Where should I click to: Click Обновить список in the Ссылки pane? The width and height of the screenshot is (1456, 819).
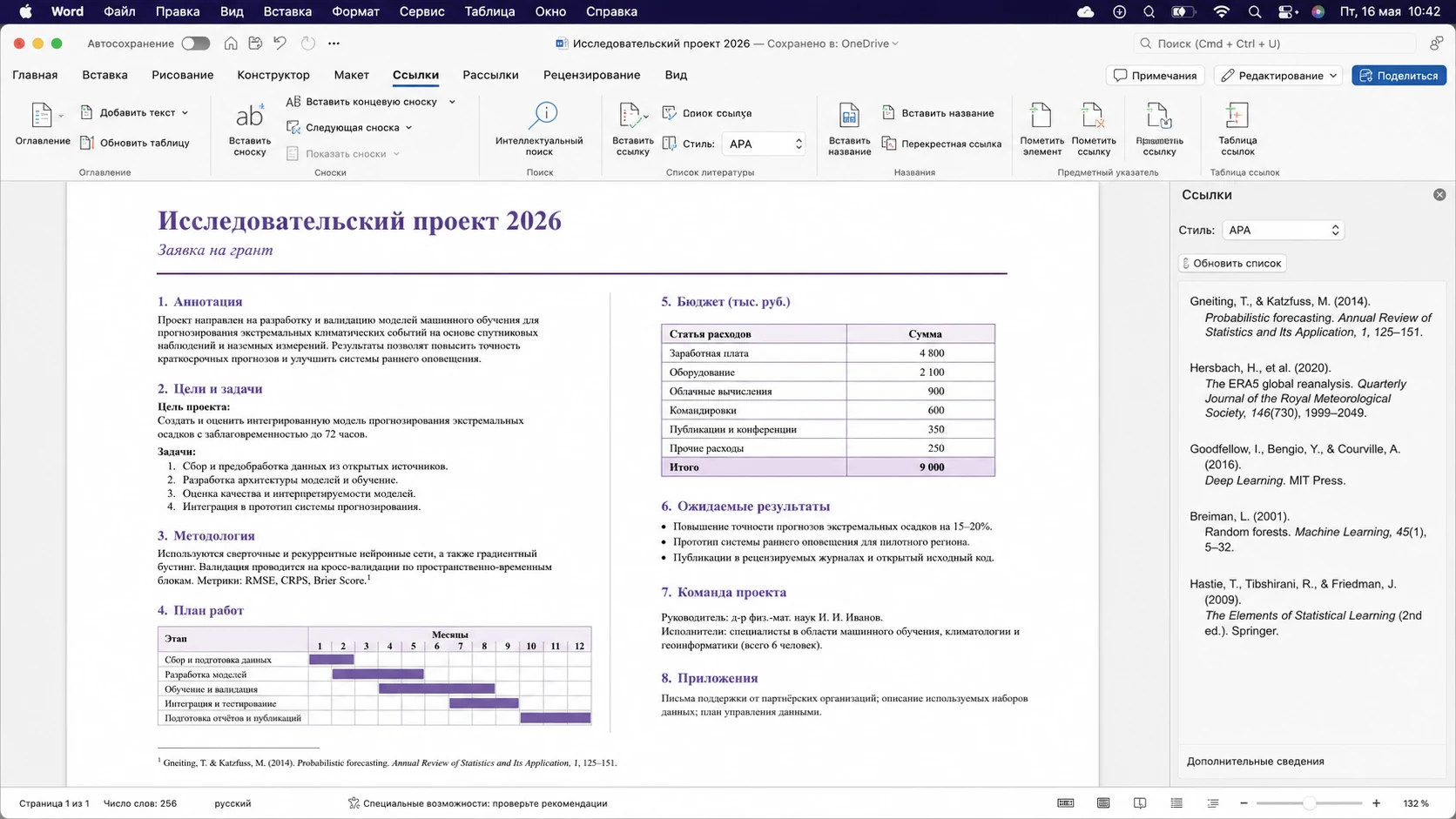click(1232, 263)
